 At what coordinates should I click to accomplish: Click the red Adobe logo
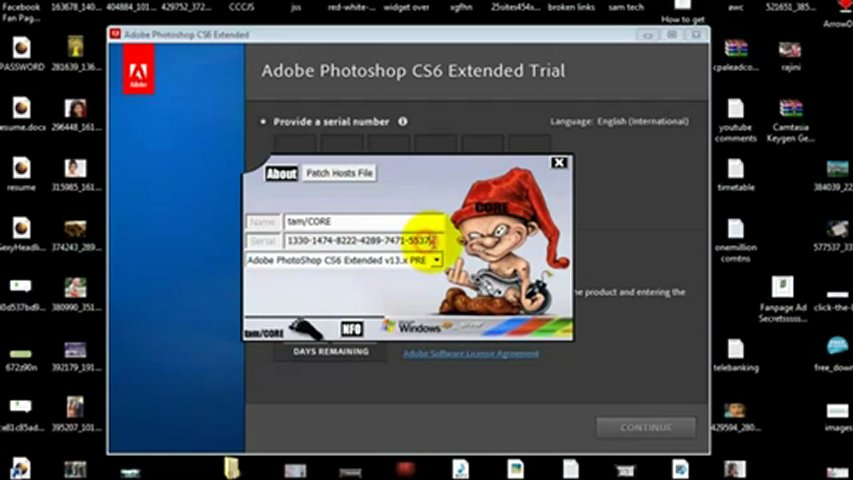pos(138,70)
